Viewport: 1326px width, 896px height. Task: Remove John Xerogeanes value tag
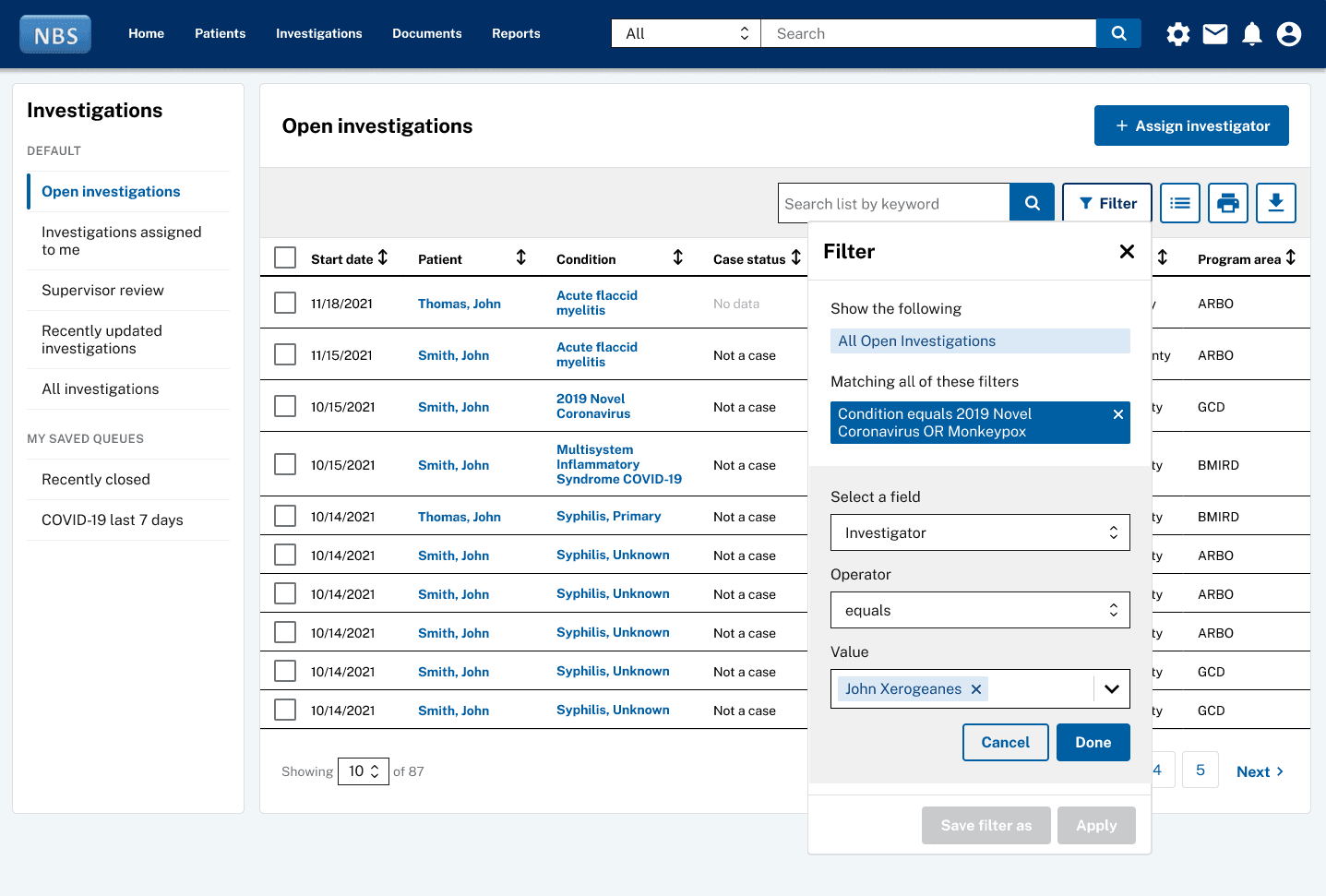(976, 689)
